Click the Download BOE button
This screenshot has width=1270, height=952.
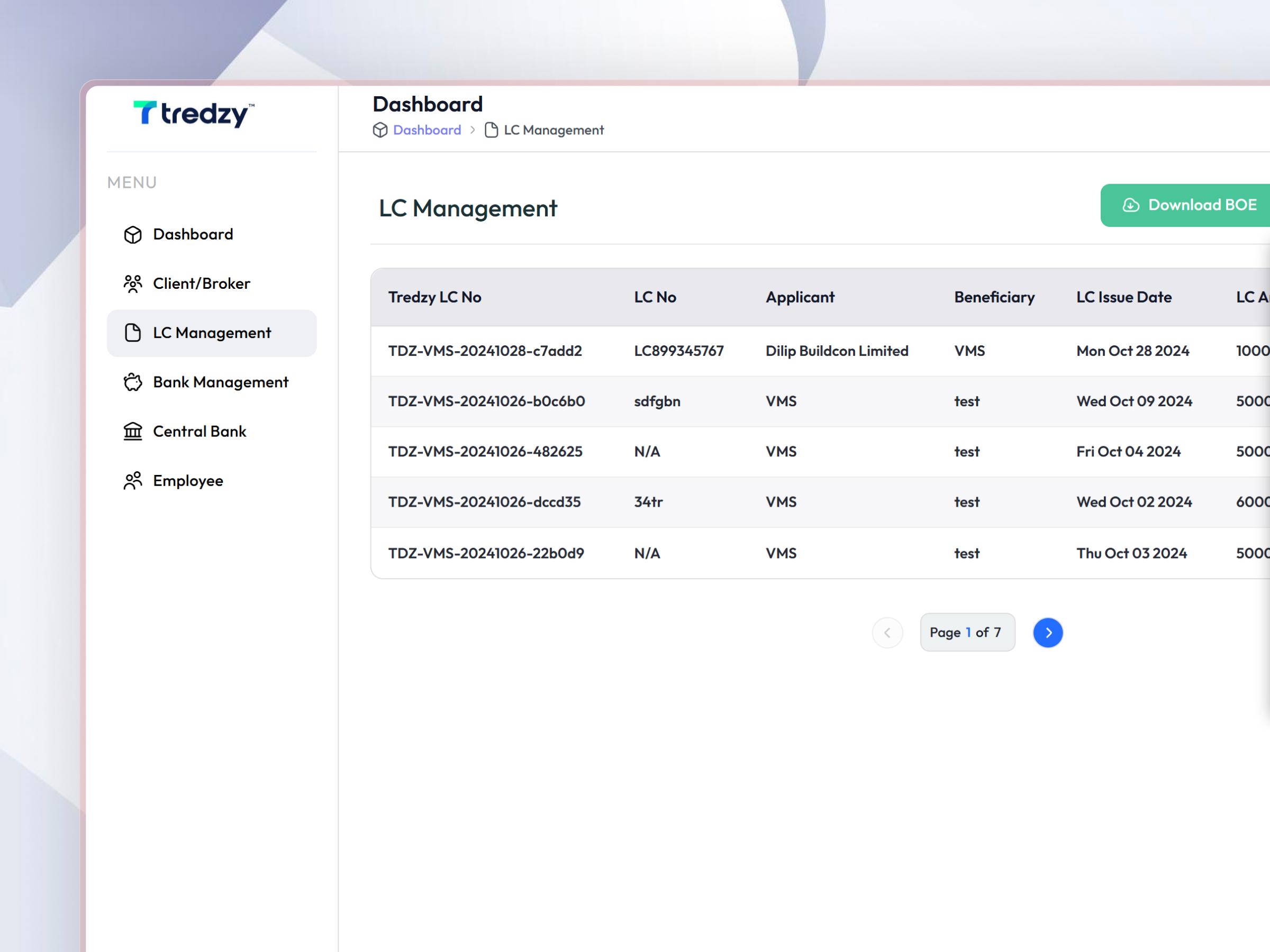(x=1191, y=205)
